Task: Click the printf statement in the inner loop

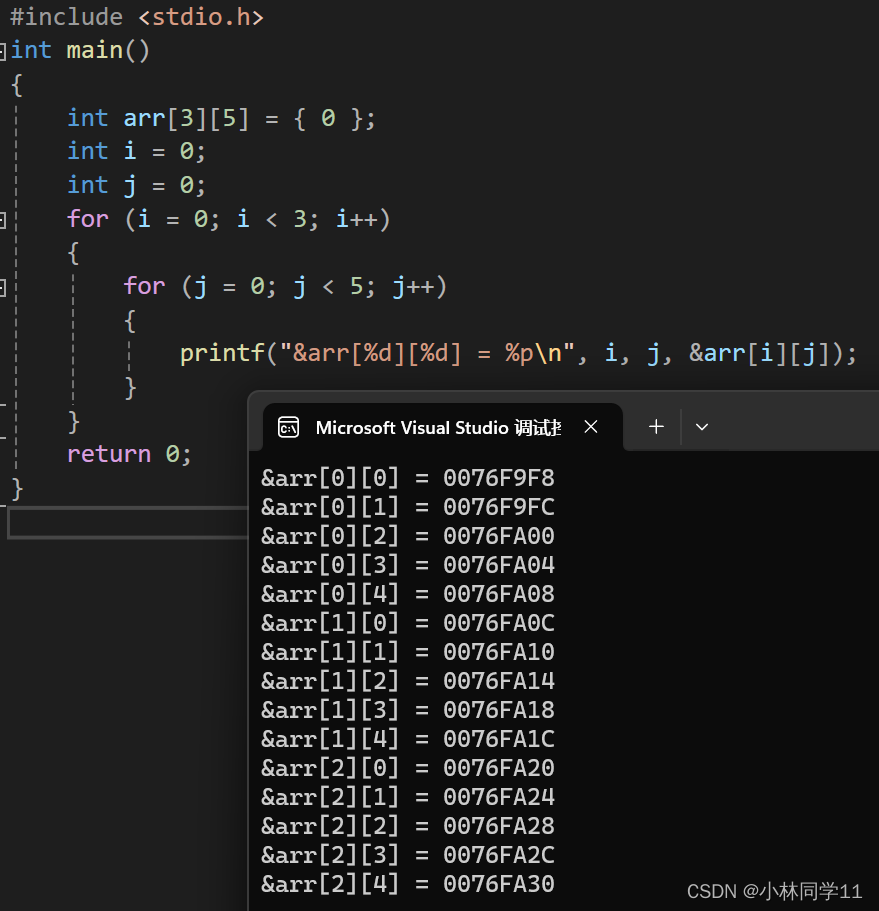Action: click(x=518, y=354)
